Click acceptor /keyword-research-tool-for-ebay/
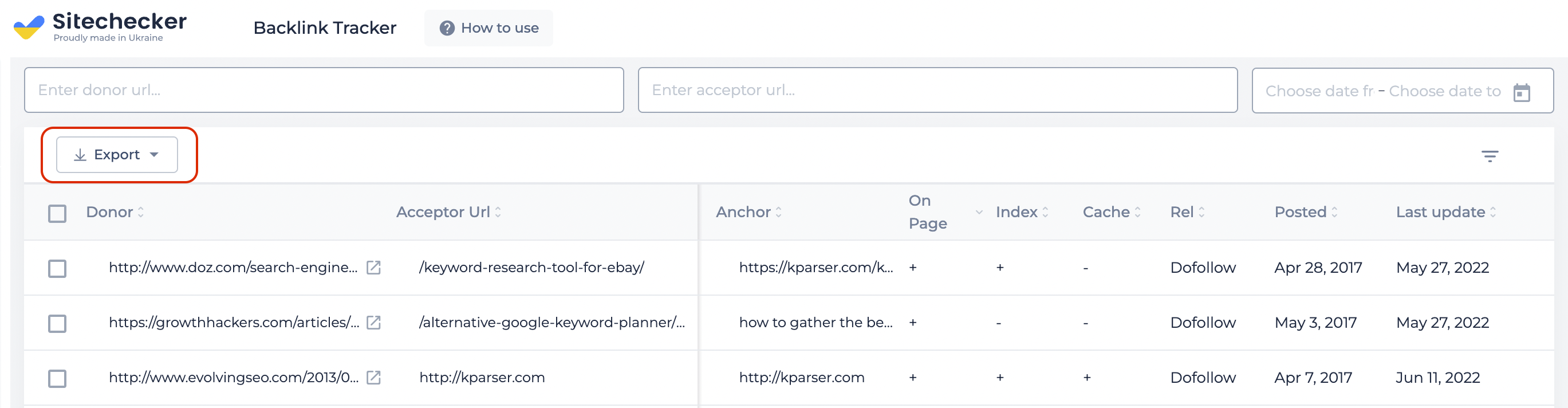This screenshot has width=1568, height=408. coord(531,268)
